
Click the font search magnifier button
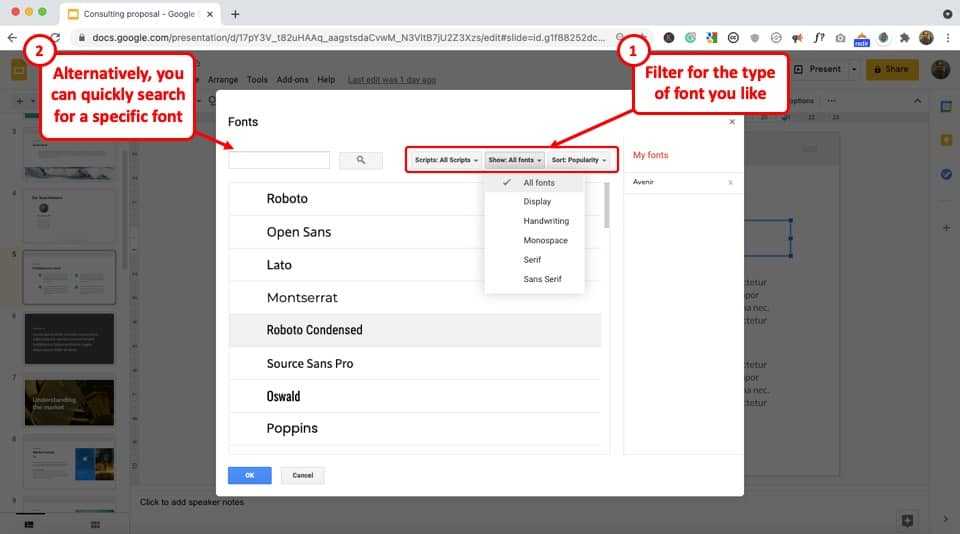(x=361, y=160)
